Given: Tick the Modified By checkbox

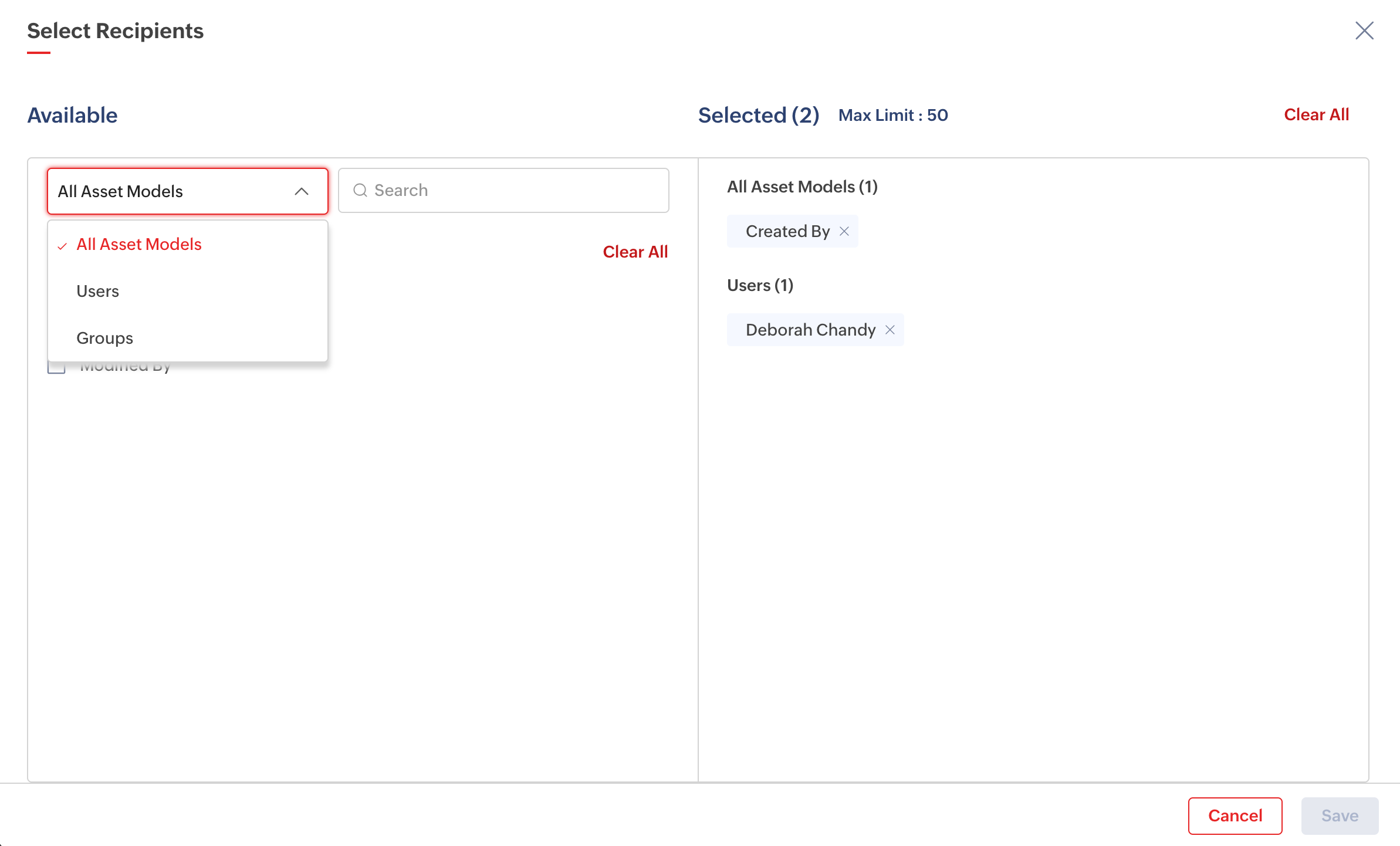Looking at the screenshot, I should coord(56,368).
